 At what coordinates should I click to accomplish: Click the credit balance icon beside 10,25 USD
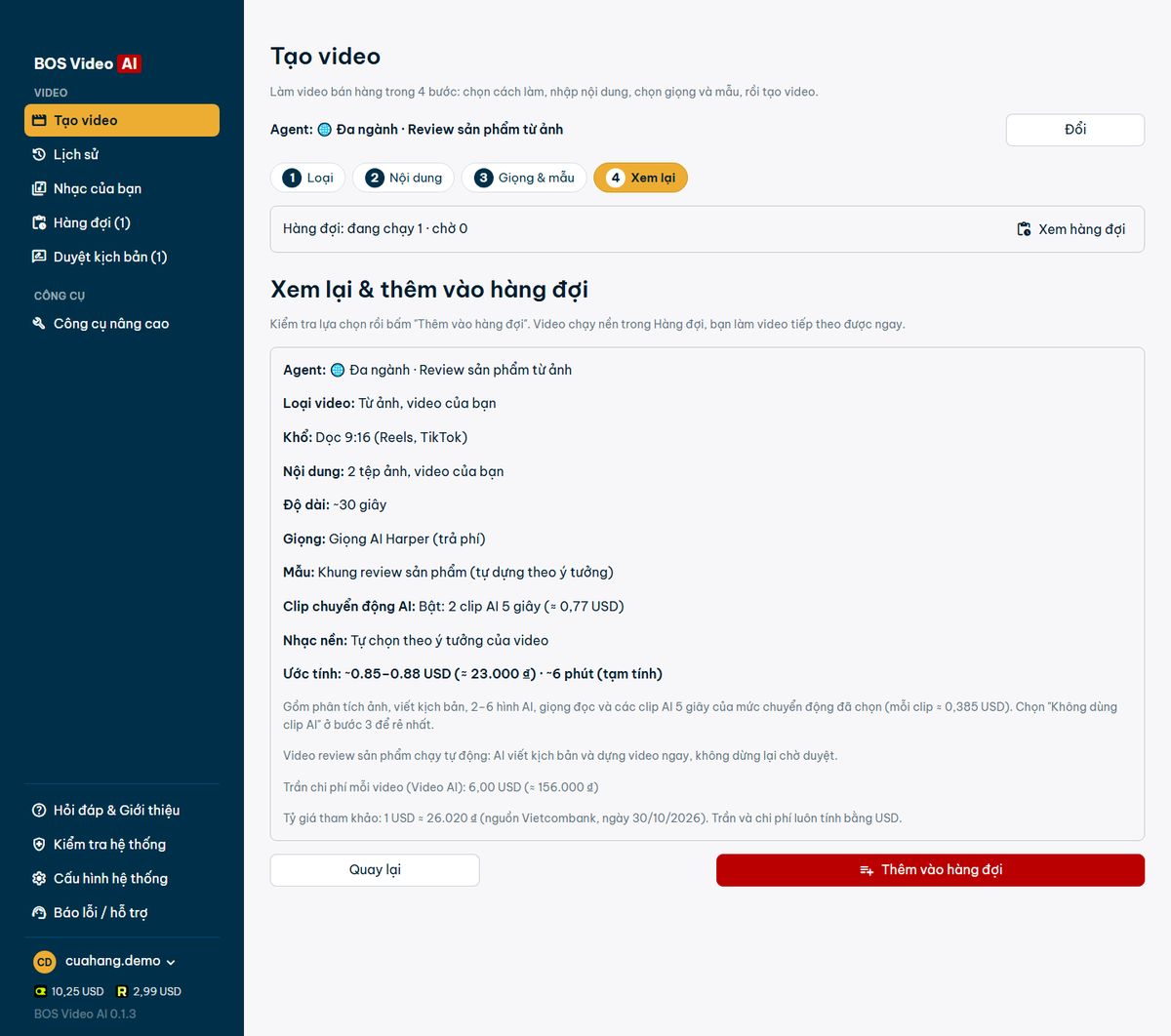coord(41,991)
